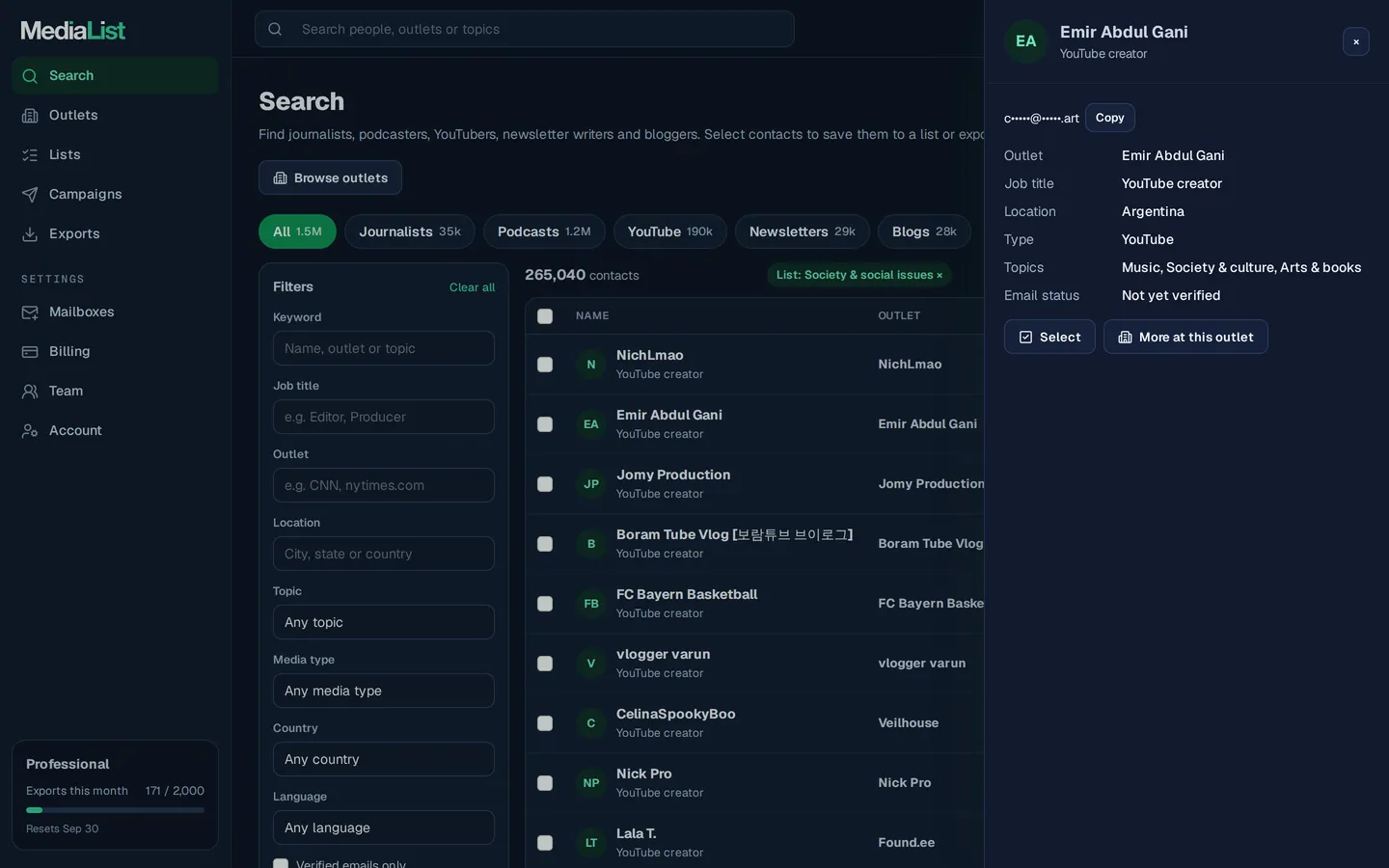Click Clear all filters link
The width and height of the screenshot is (1389, 868).
(472, 287)
